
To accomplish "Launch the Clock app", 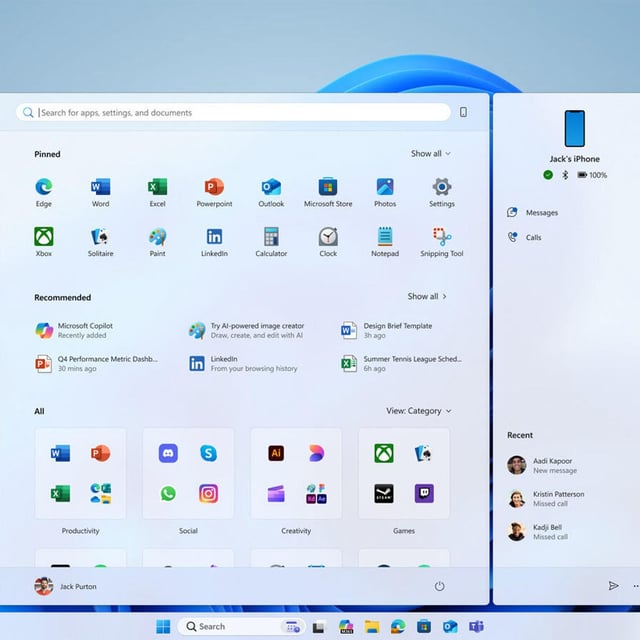I will point(328,242).
